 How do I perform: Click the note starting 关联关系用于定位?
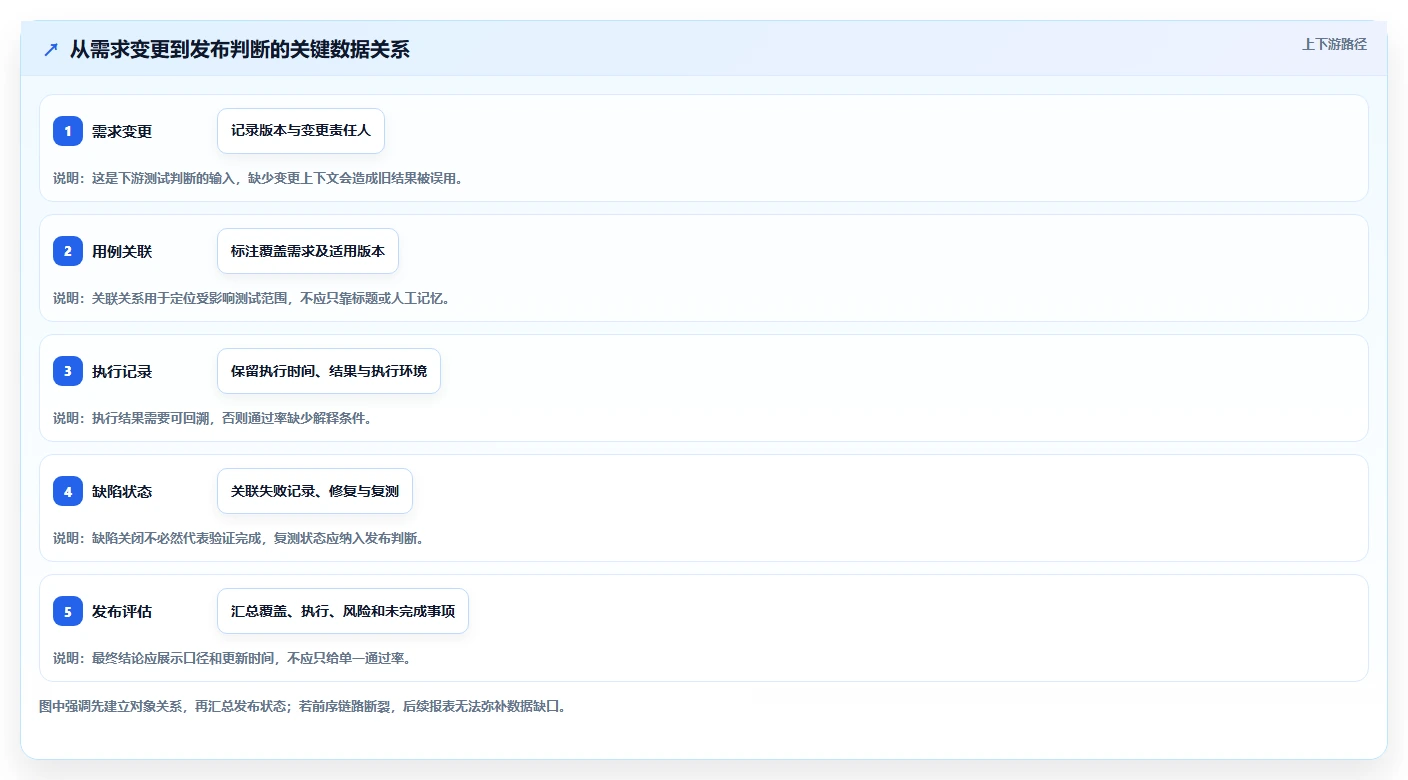tap(251, 298)
